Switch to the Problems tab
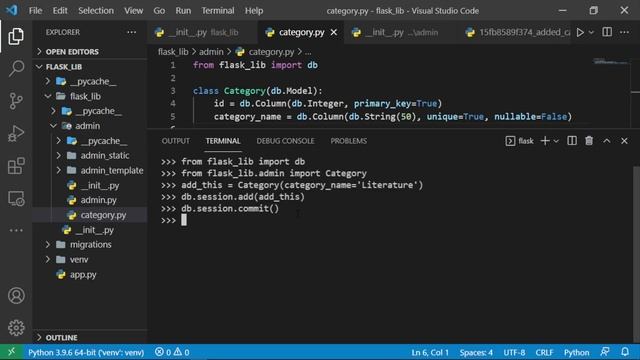The width and height of the screenshot is (640, 360). click(x=349, y=141)
